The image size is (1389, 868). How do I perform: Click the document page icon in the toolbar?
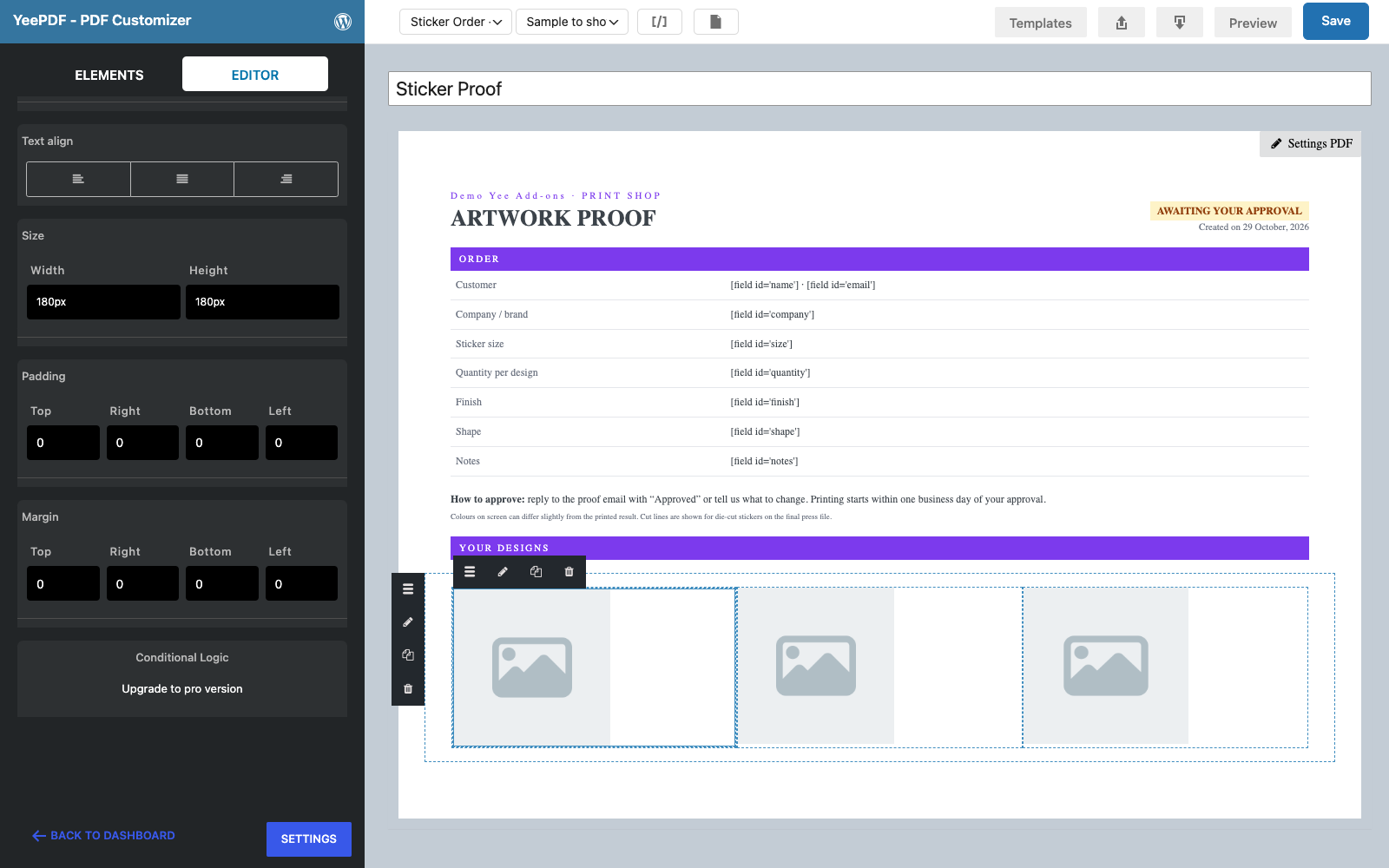click(x=716, y=22)
